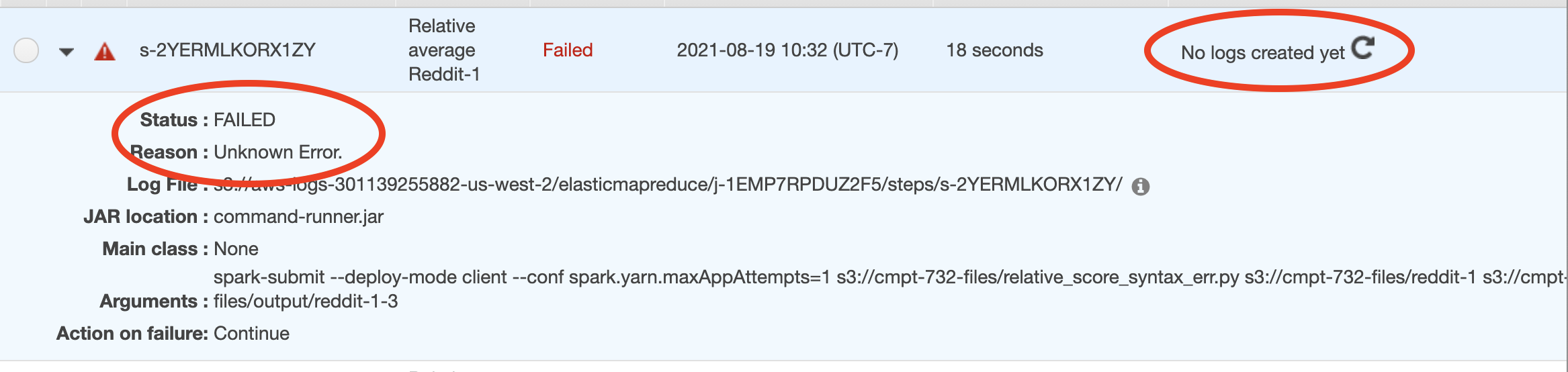Viewport: 1568px width, 372px height.
Task: Click the "Continue" action on failure value
Action: click(251, 334)
